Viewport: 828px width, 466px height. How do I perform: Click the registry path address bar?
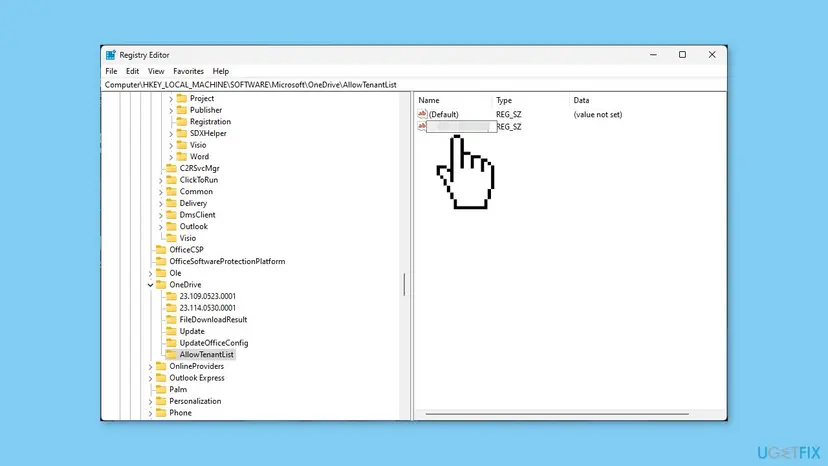(413, 85)
